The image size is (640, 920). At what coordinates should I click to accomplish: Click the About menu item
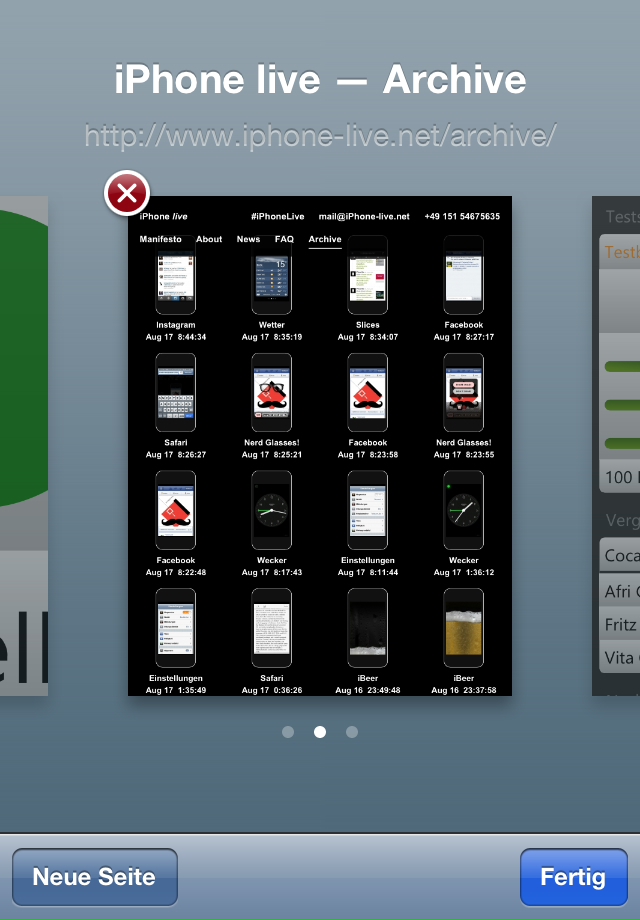tap(209, 240)
